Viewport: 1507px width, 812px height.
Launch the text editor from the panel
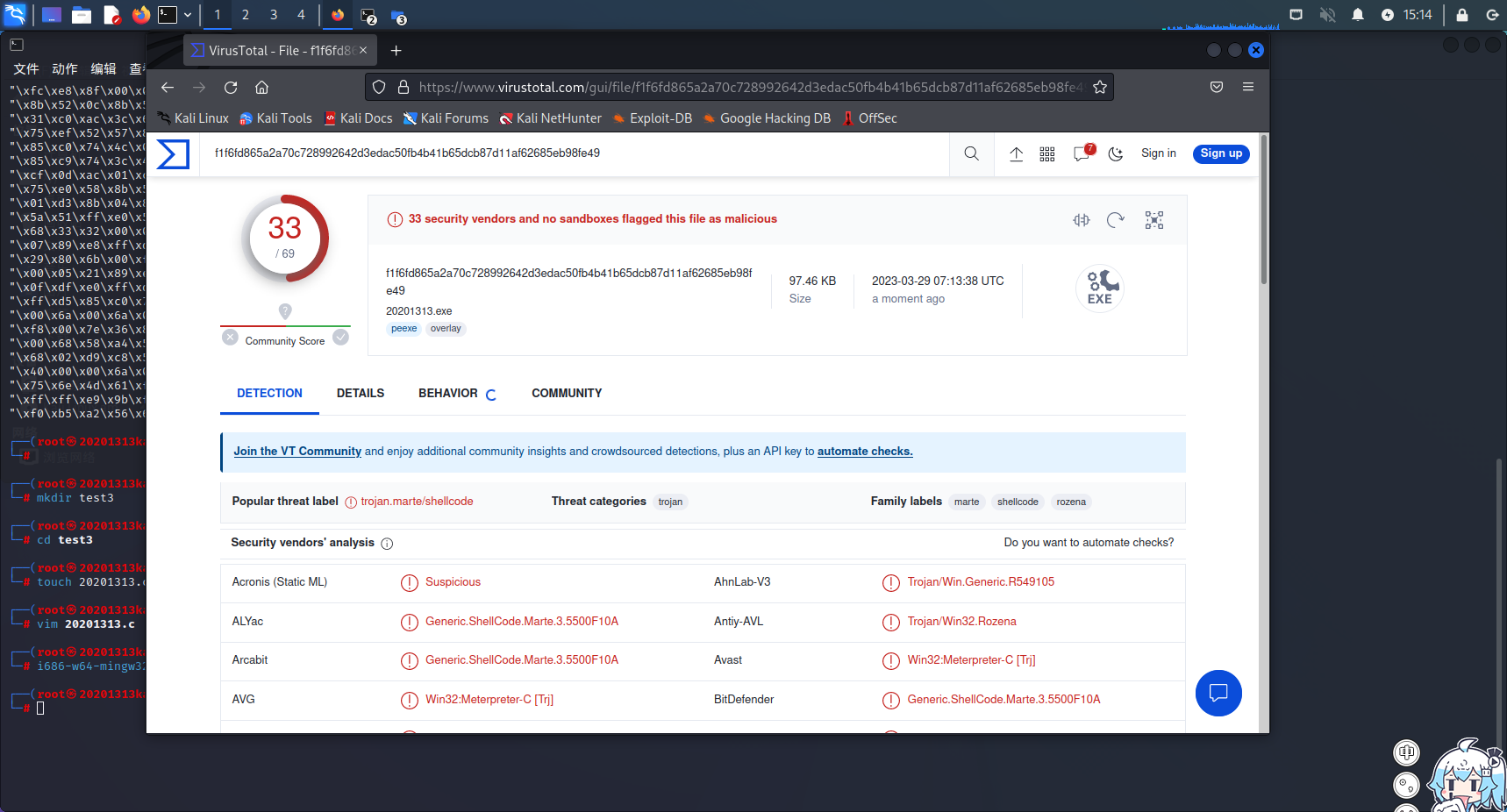pos(111,15)
